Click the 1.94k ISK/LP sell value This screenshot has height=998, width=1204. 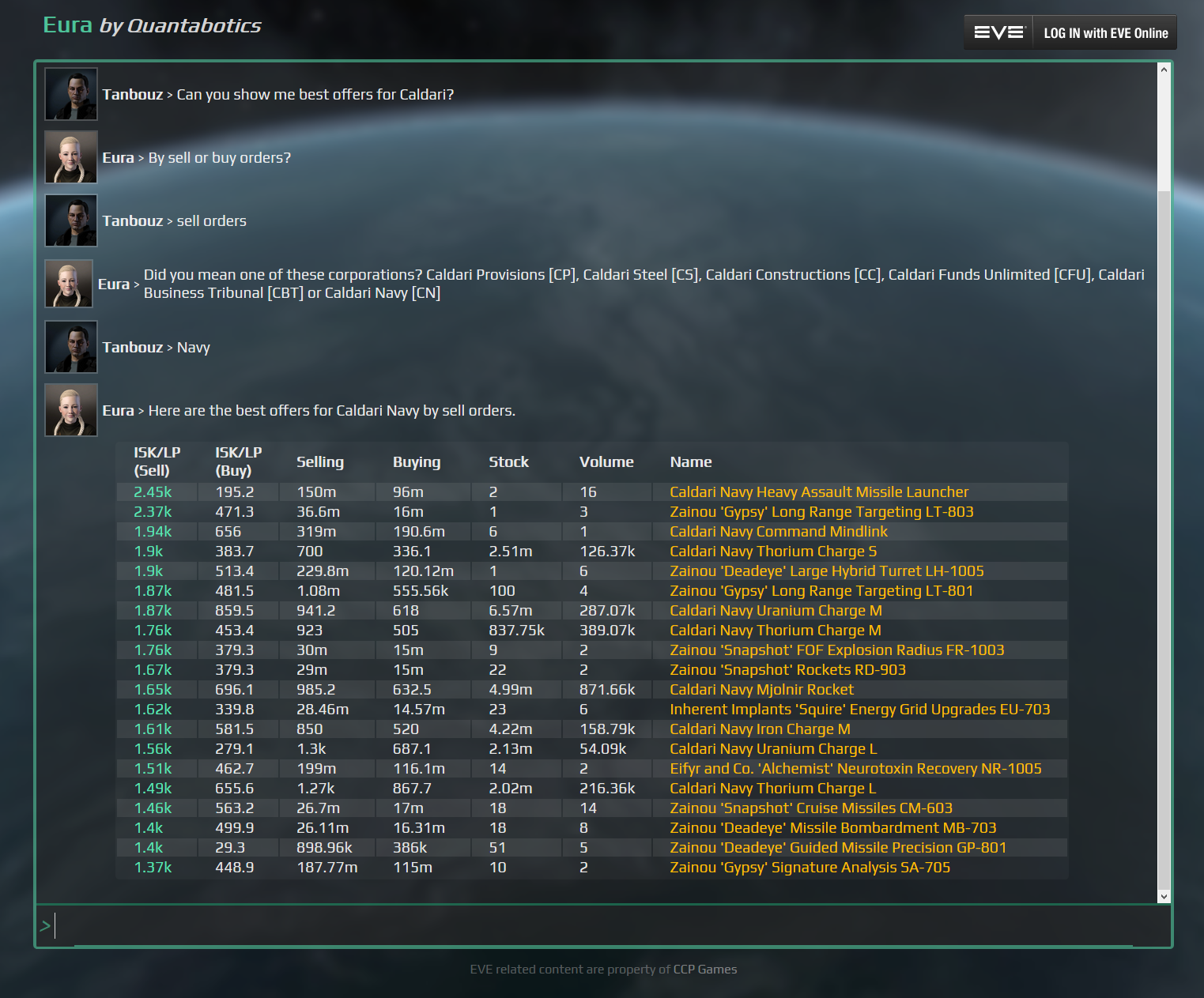[x=153, y=531]
